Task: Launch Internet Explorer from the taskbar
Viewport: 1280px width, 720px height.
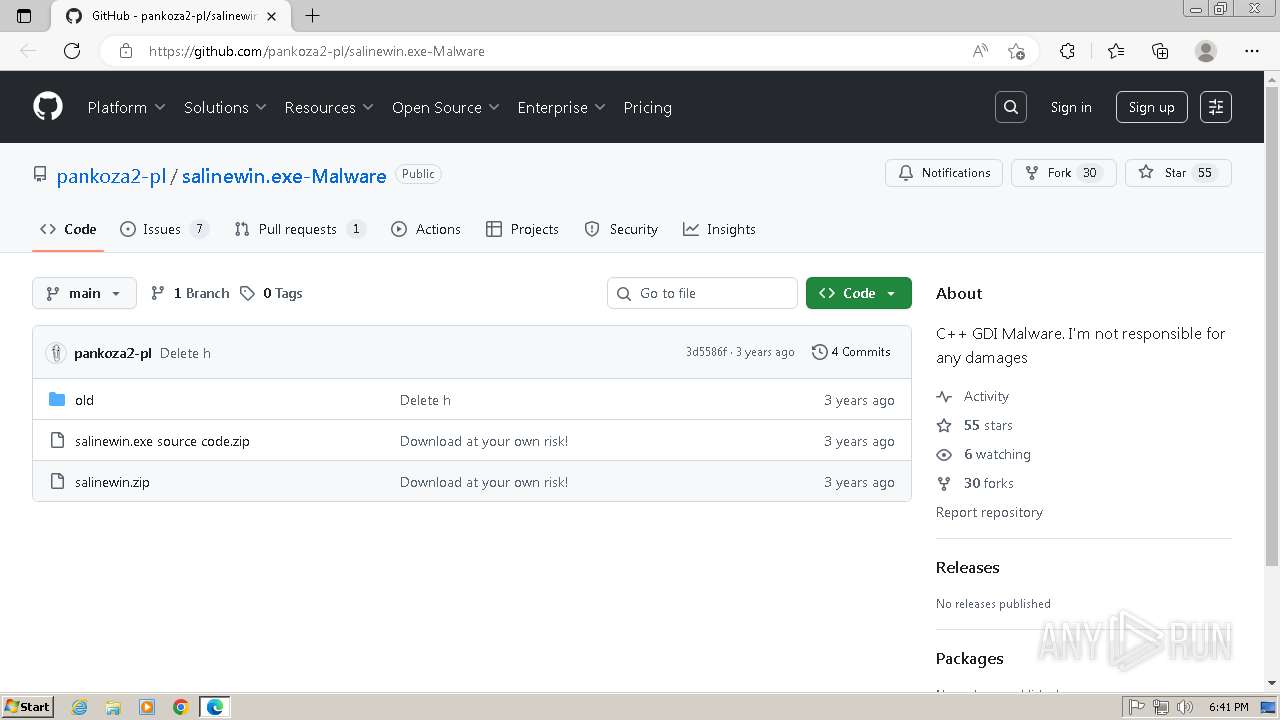Action: coord(79,707)
